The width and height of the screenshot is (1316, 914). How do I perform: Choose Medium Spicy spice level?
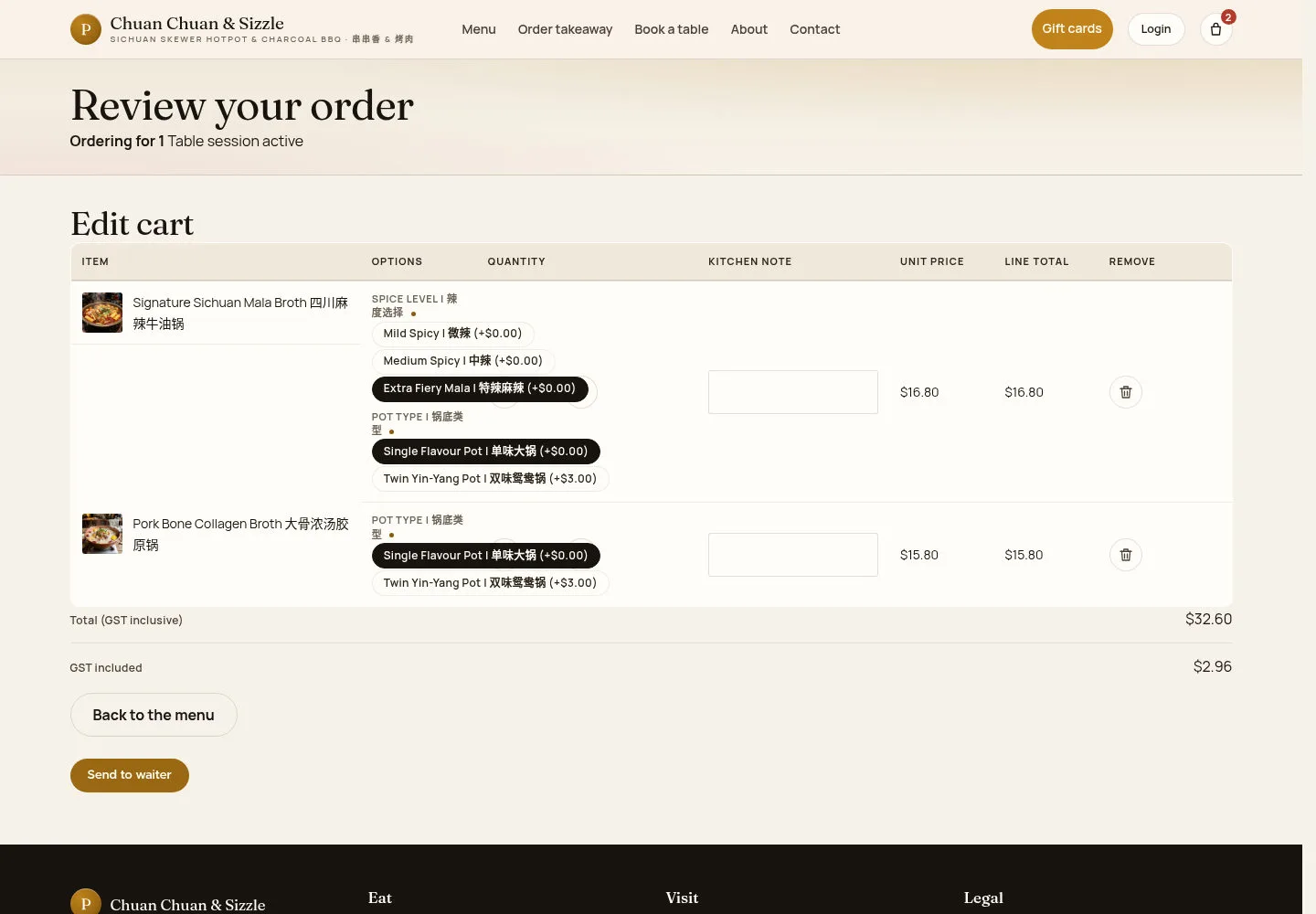pos(462,361)
